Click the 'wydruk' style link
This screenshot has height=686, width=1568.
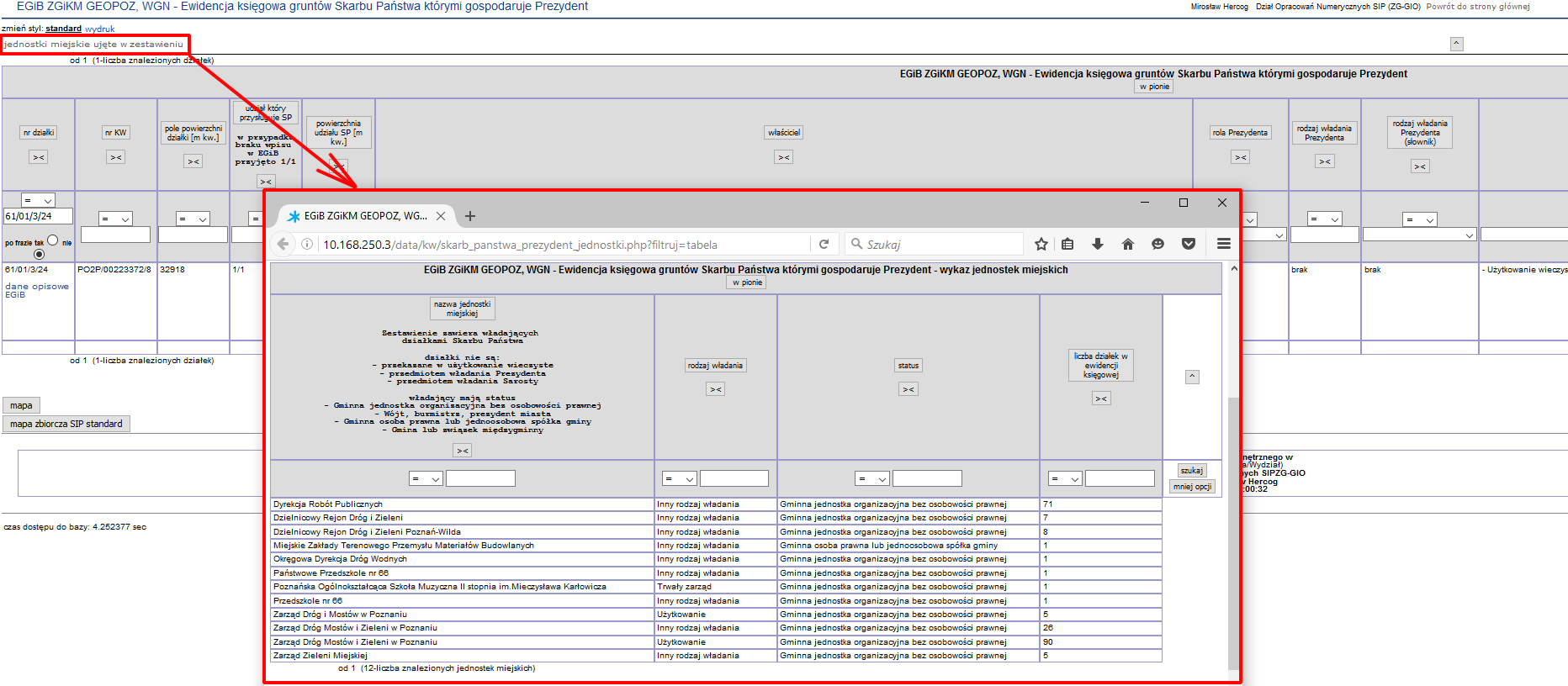click(99, 29)
